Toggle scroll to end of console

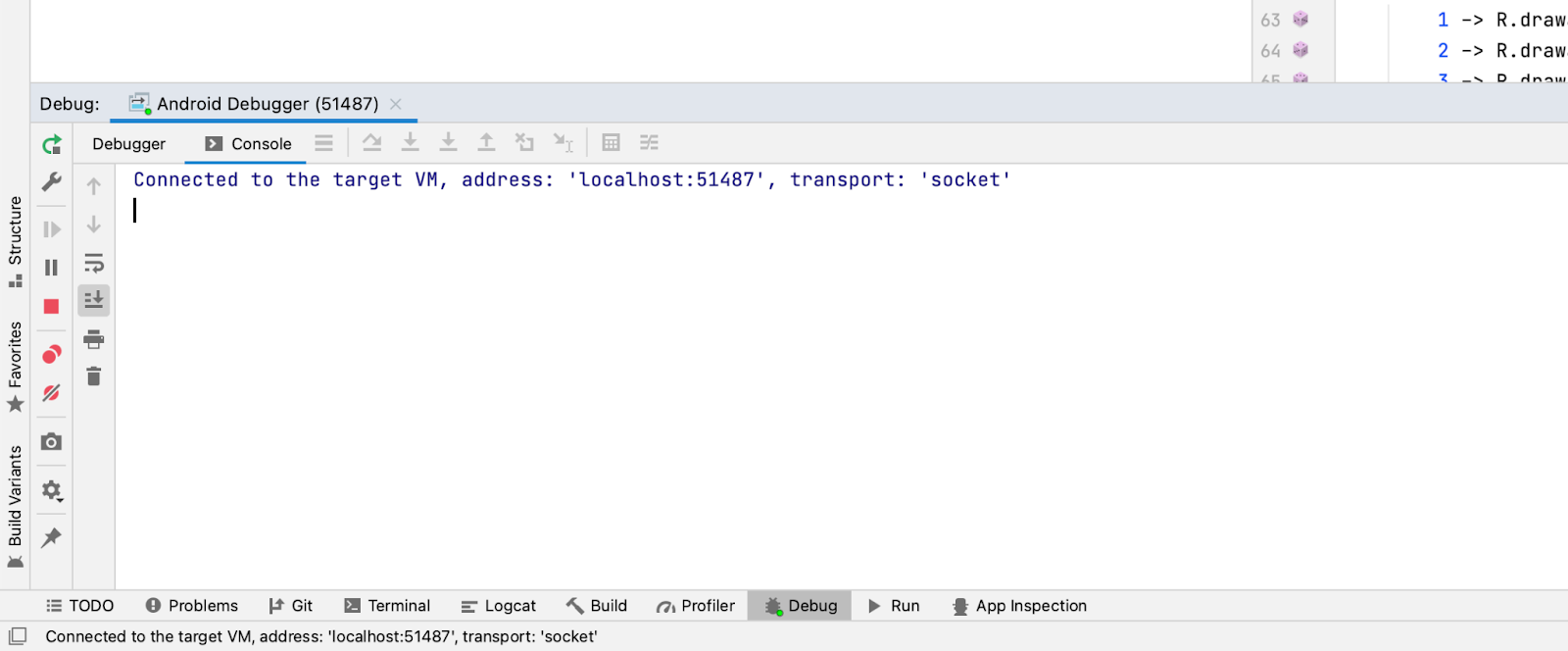94,300
